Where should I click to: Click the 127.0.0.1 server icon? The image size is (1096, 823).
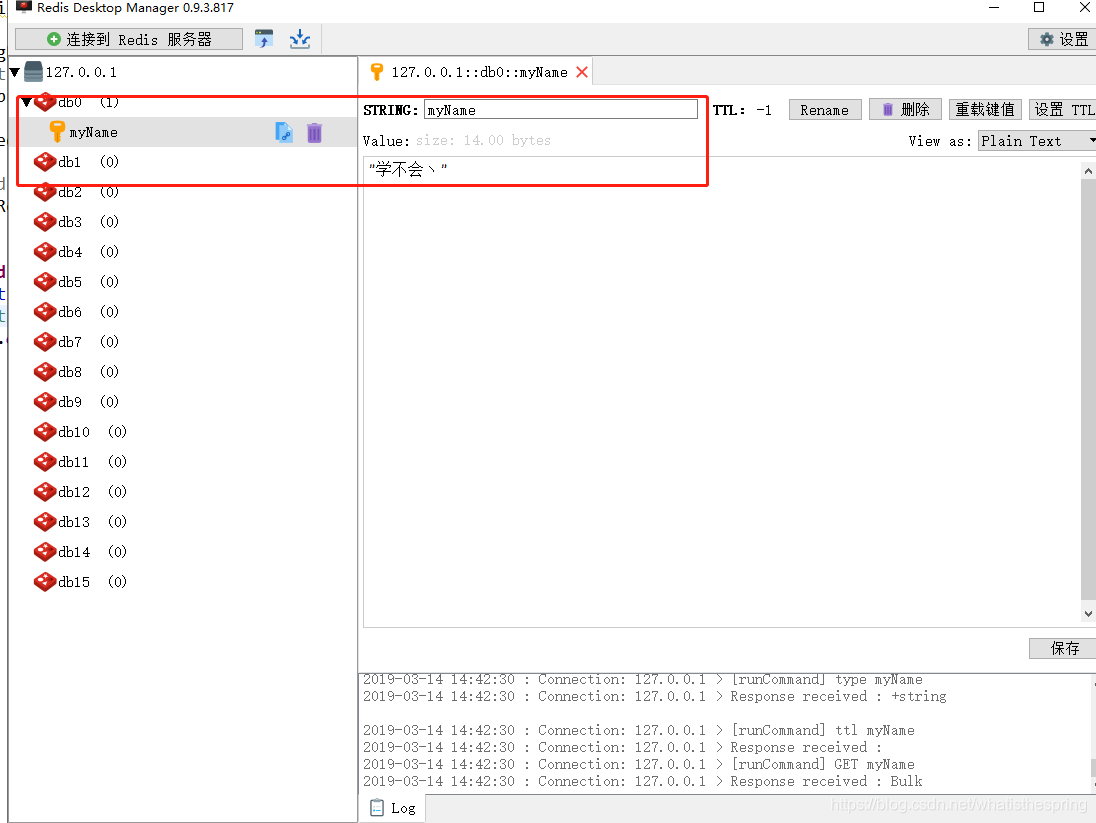(x=33, y=71)
